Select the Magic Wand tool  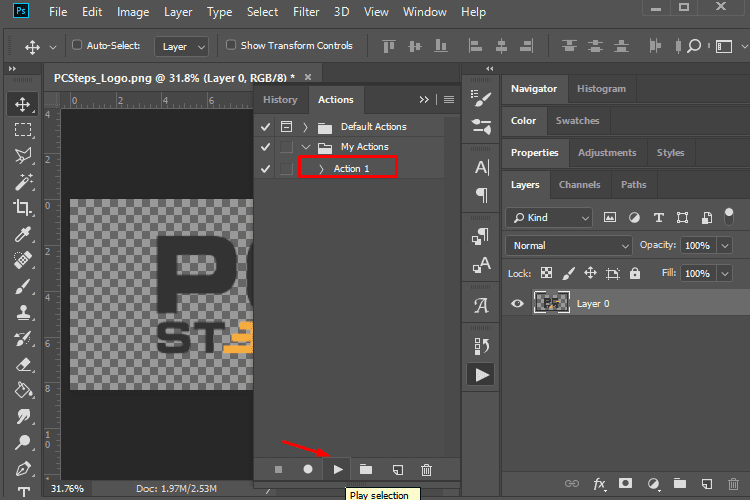[22, 182]
